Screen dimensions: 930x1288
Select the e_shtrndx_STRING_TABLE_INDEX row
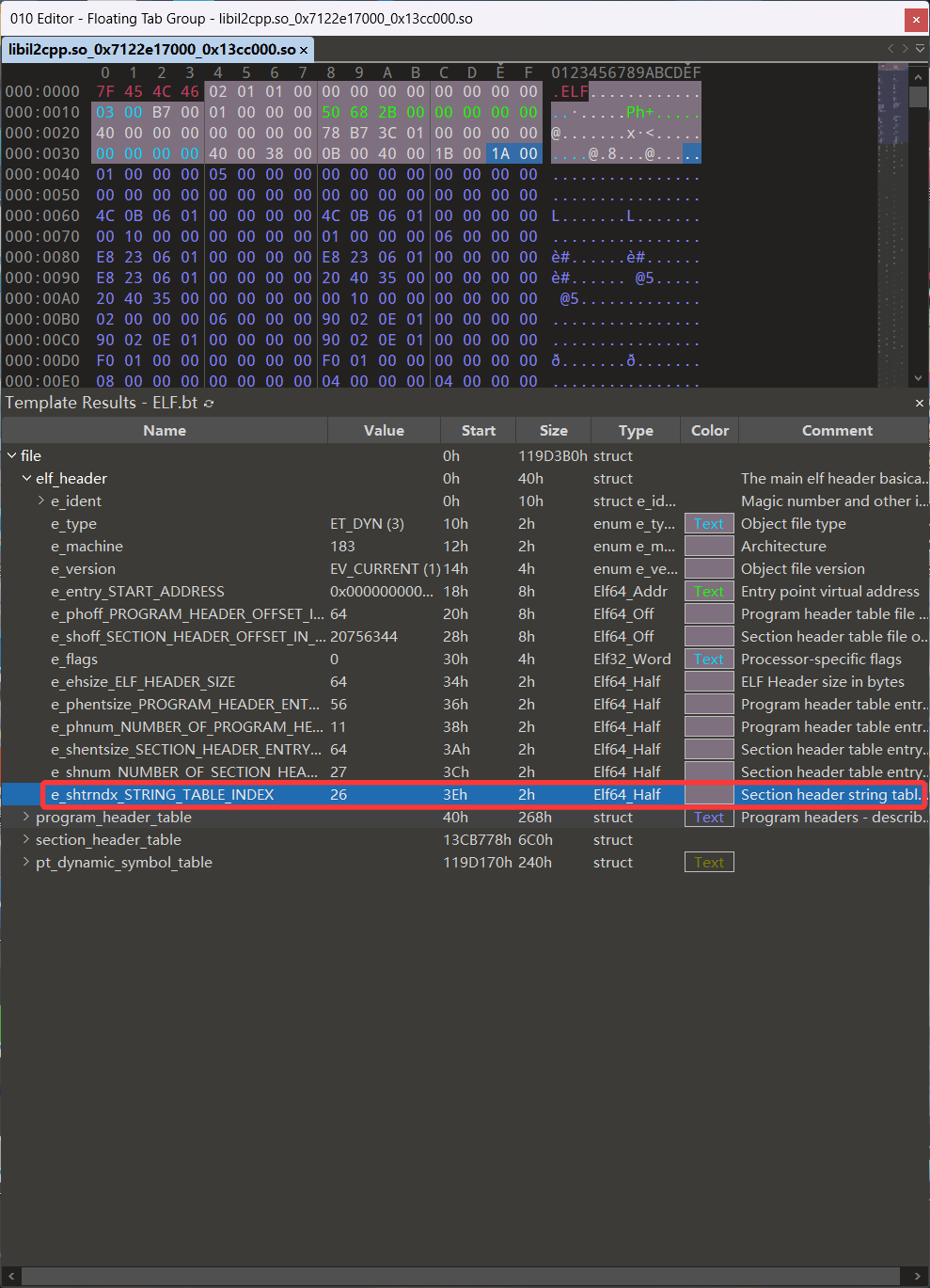point(465,794)
